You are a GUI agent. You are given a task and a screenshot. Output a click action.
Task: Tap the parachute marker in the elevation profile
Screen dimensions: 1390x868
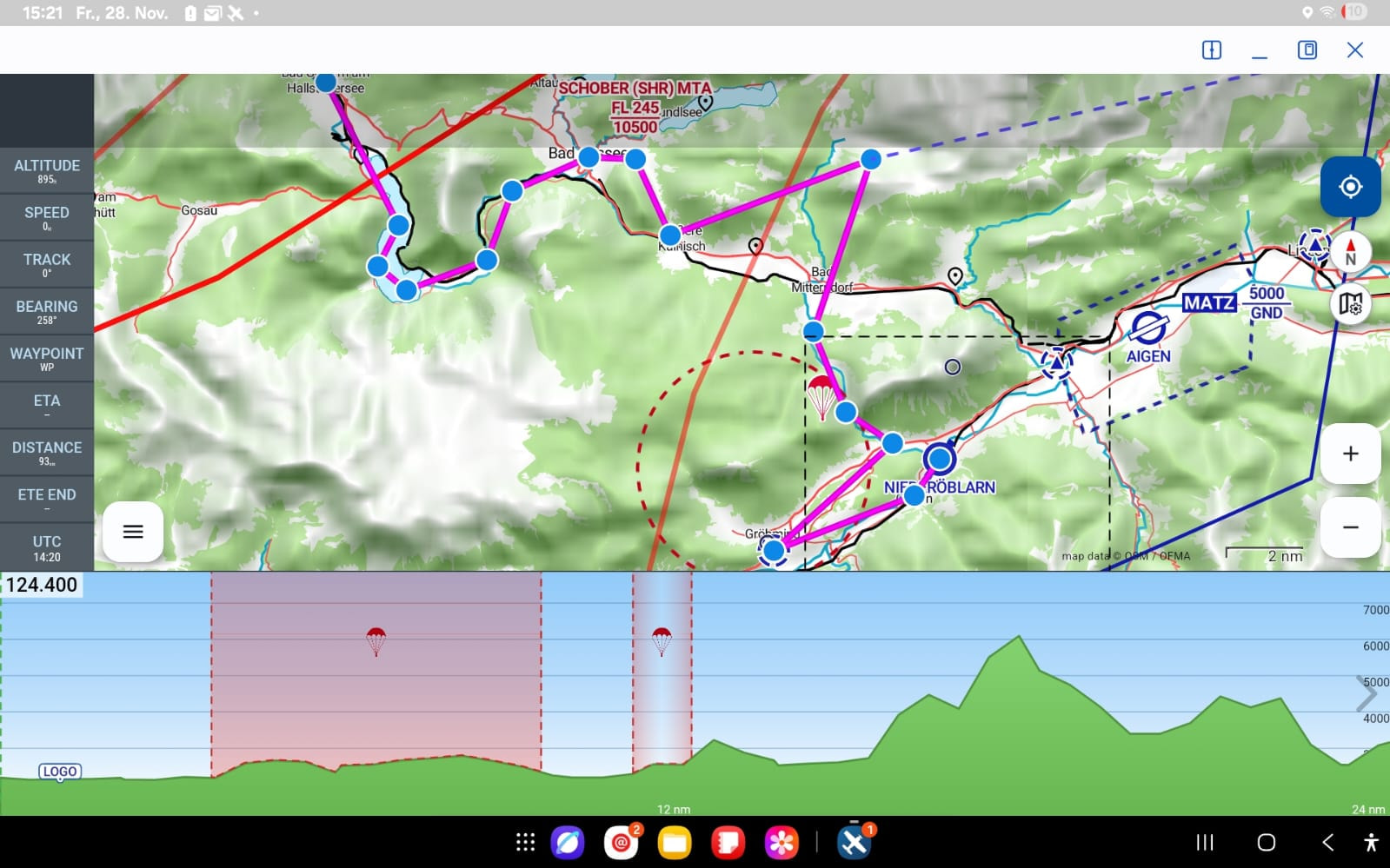(x=376, y=641)
